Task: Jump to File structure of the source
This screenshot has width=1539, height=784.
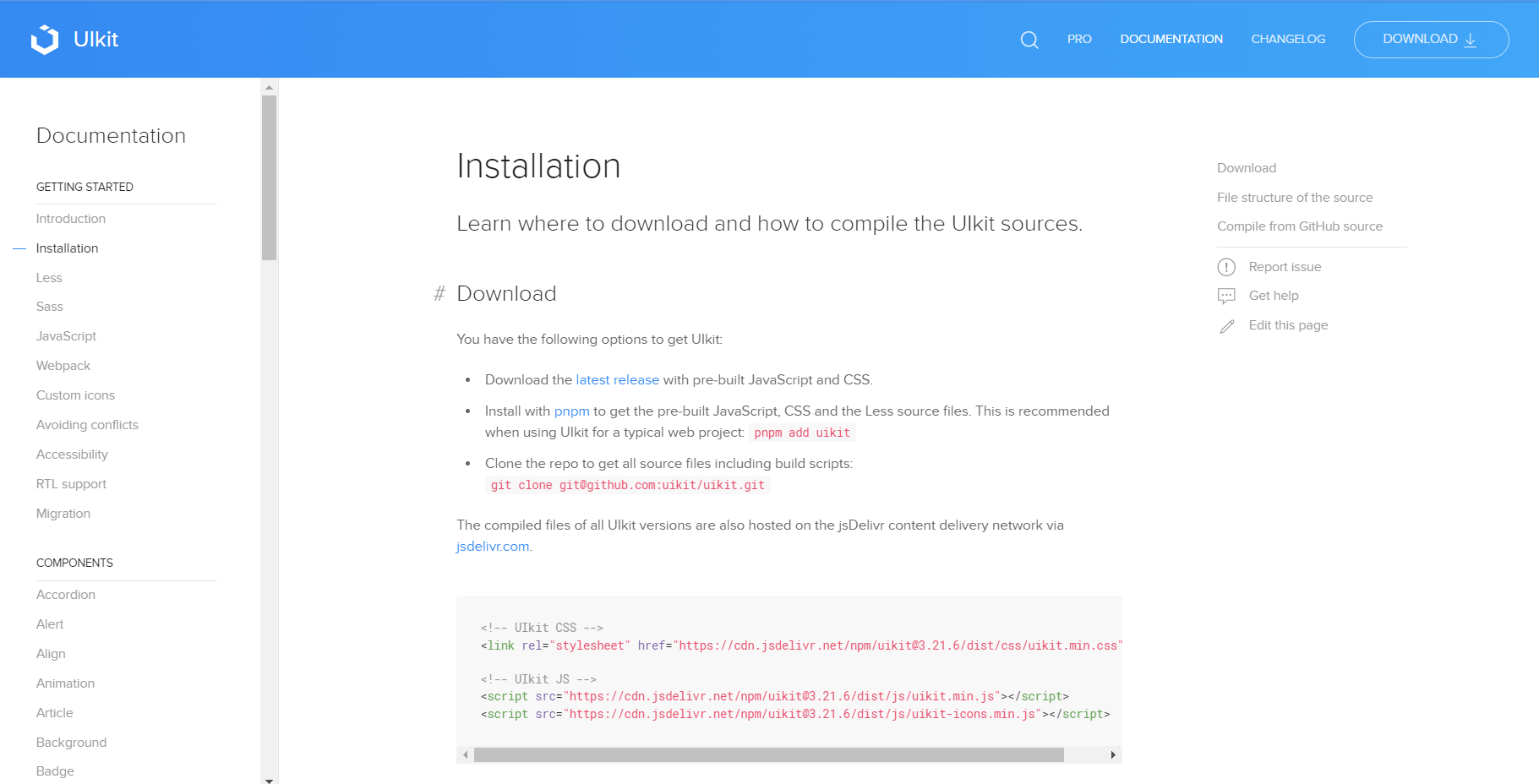Action: pyautogui.click(x=1295, y=198)
